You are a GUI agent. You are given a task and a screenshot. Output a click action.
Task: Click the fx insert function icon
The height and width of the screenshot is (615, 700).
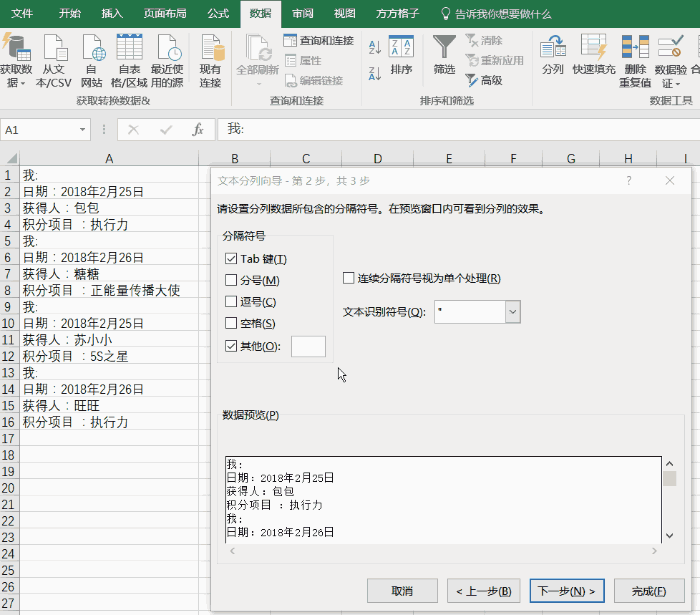(198, 130)
